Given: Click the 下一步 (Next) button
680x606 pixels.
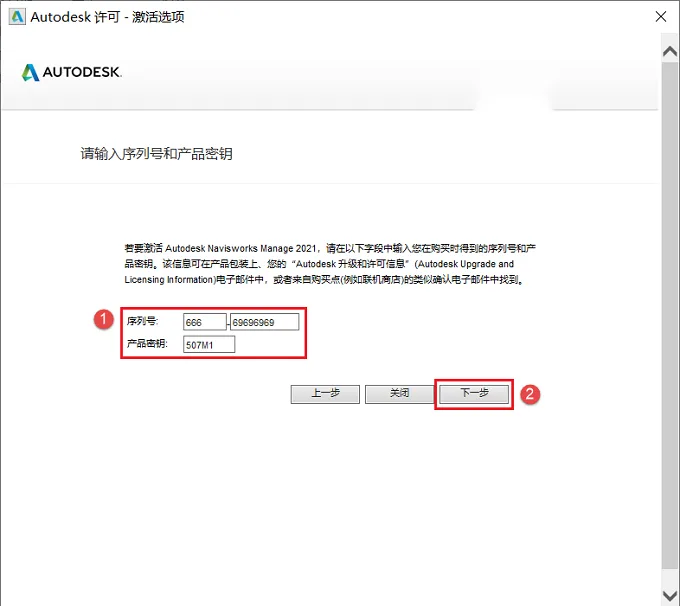Looking at the screenshot, I should (474, 394).
